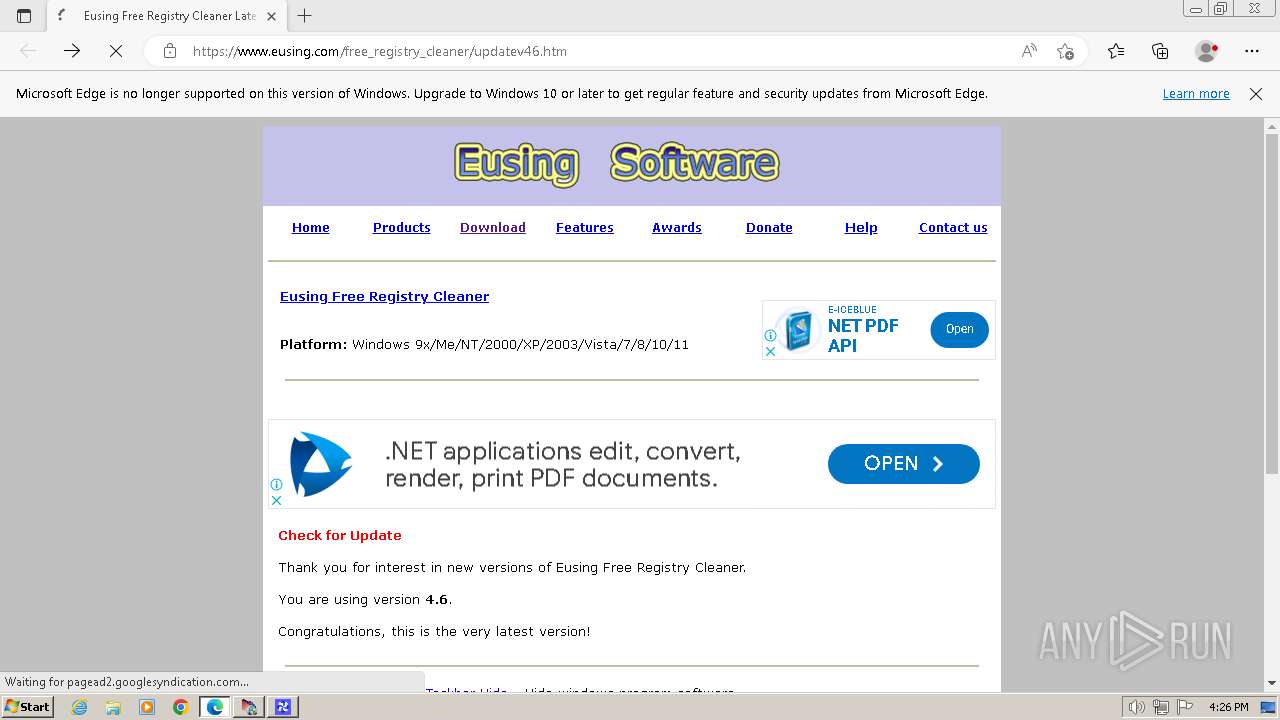The width and height of the screenshot is (1280, 720).
Task: Open small ad info icon
Action: [x=770, y=336]
